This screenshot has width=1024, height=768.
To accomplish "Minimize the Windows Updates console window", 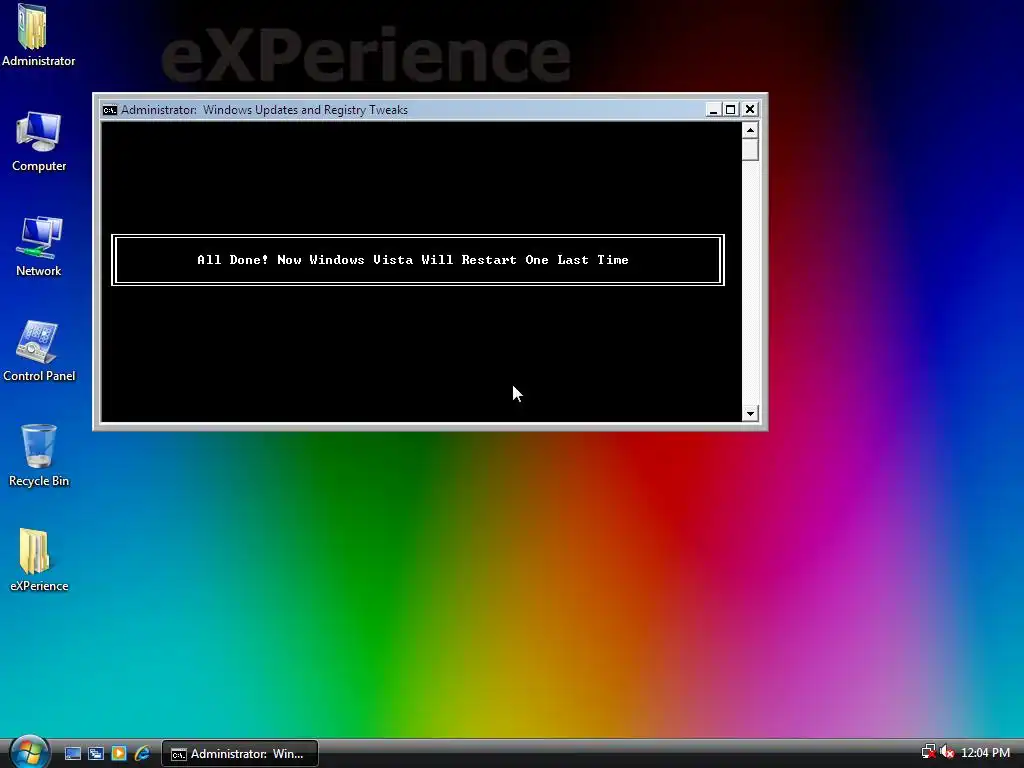I will [713, 110].
